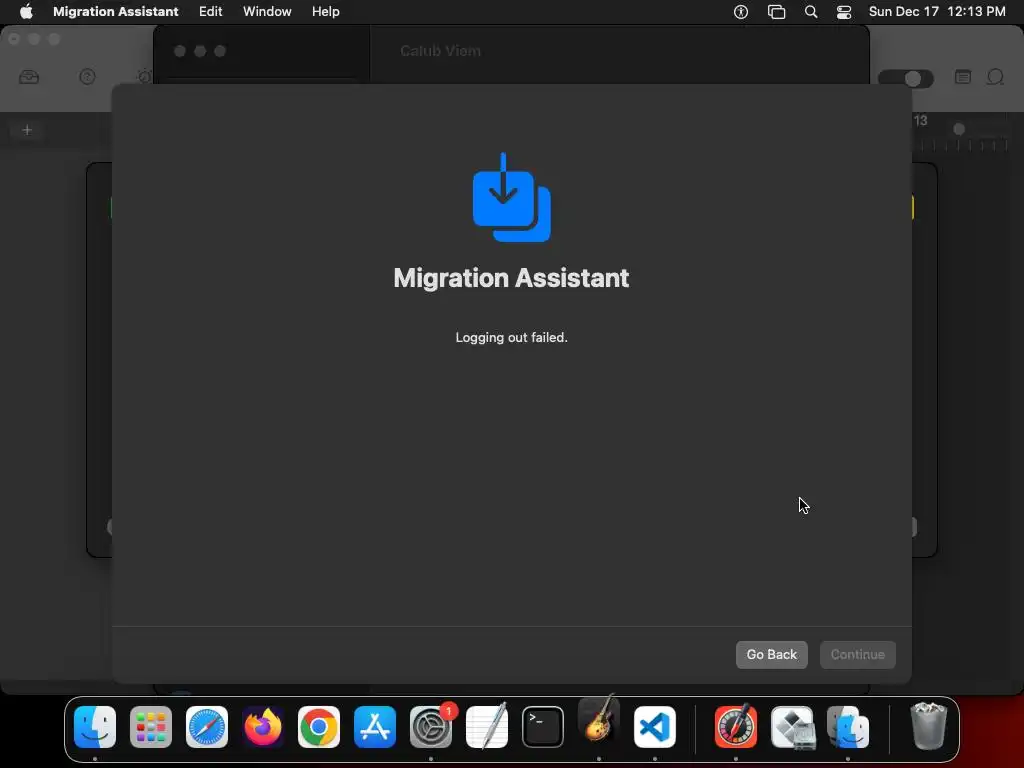Open the Migration Assistant app menu
The image size is (1024, 768).
[116, 11]
